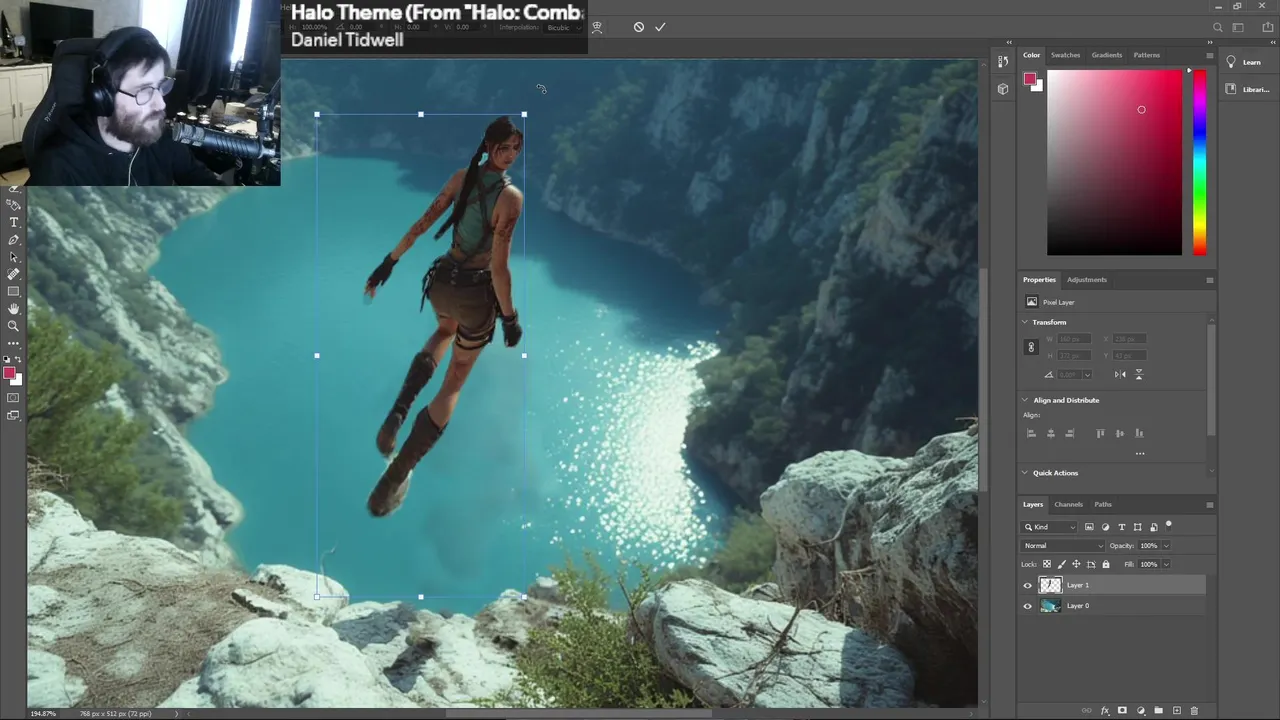This screenshot has height=720, width=1280.
Task: Toggle link width and height proportions
Action: [1031, 347]
